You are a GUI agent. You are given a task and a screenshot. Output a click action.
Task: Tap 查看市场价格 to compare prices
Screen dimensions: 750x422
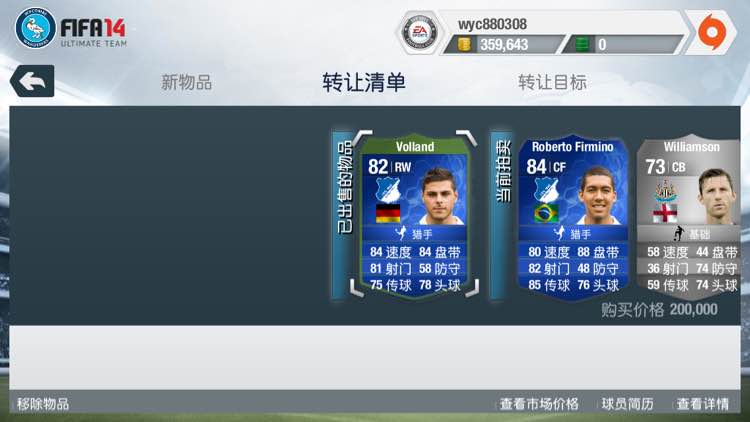(539, 404)
